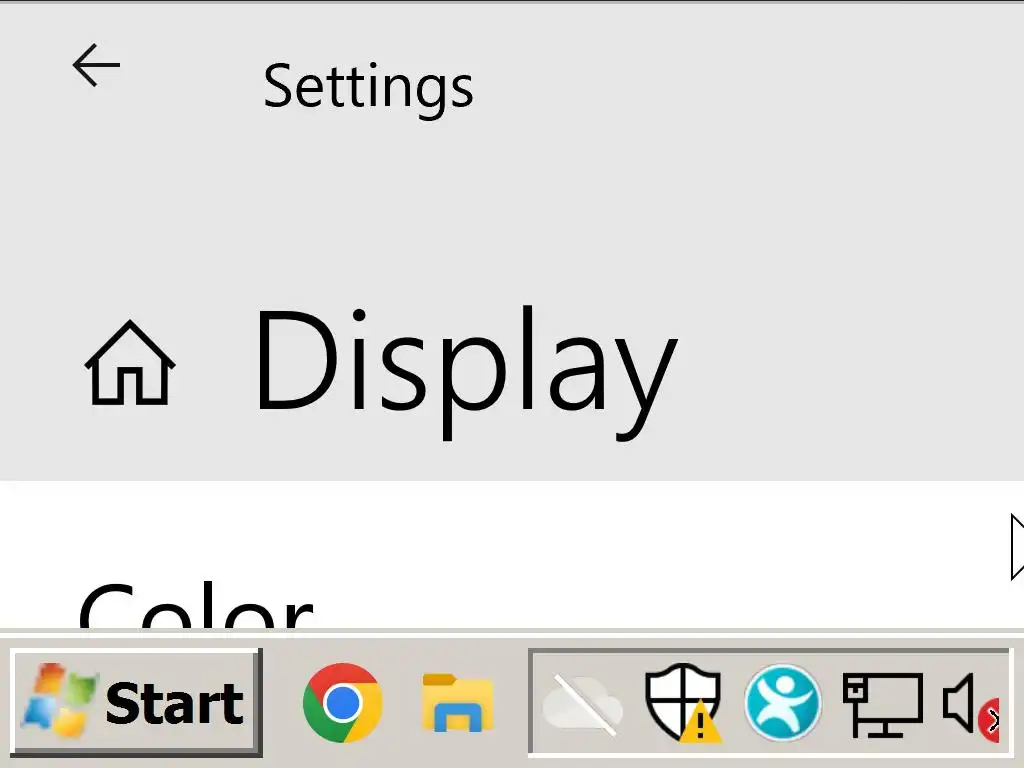Click the yellow warning badge on shield
This screenshot has height=768, width=1024.
(701, 722)
